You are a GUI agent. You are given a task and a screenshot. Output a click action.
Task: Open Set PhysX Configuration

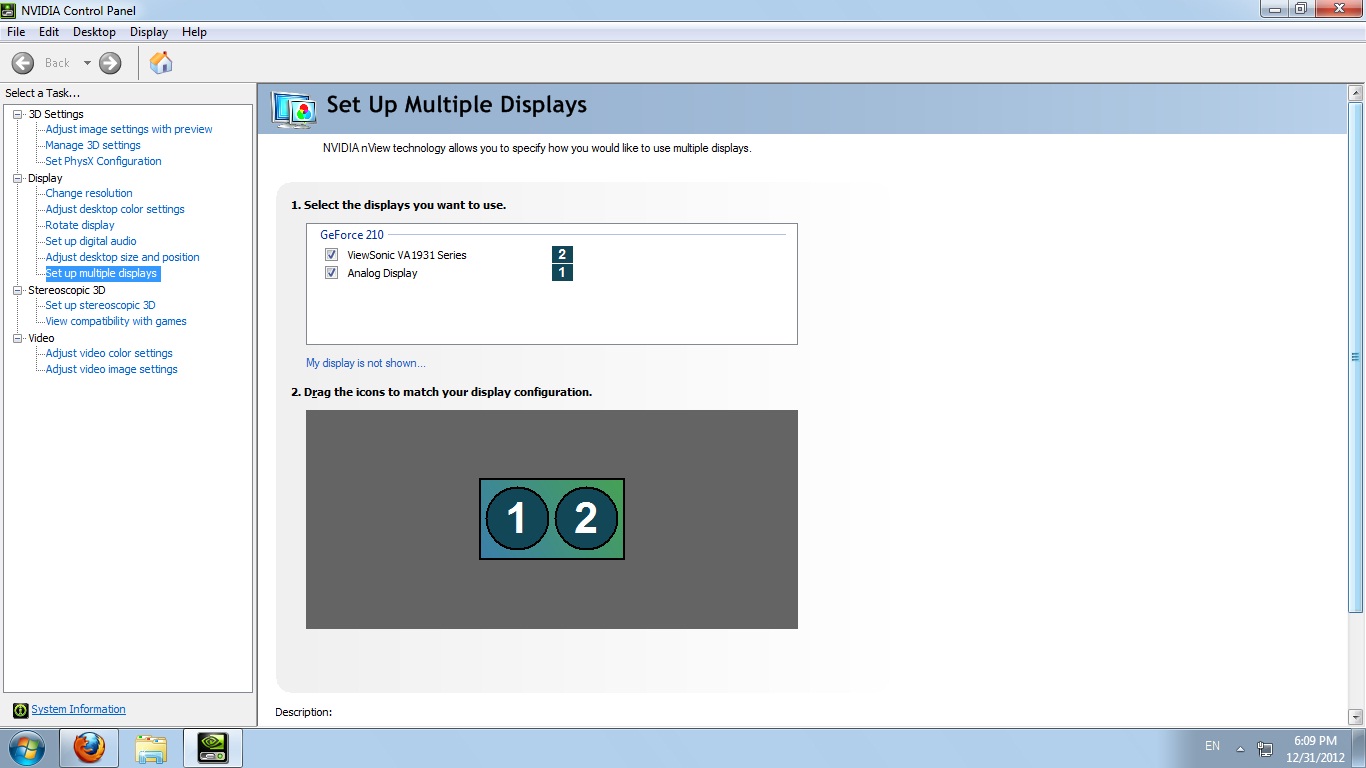point(103,161)
